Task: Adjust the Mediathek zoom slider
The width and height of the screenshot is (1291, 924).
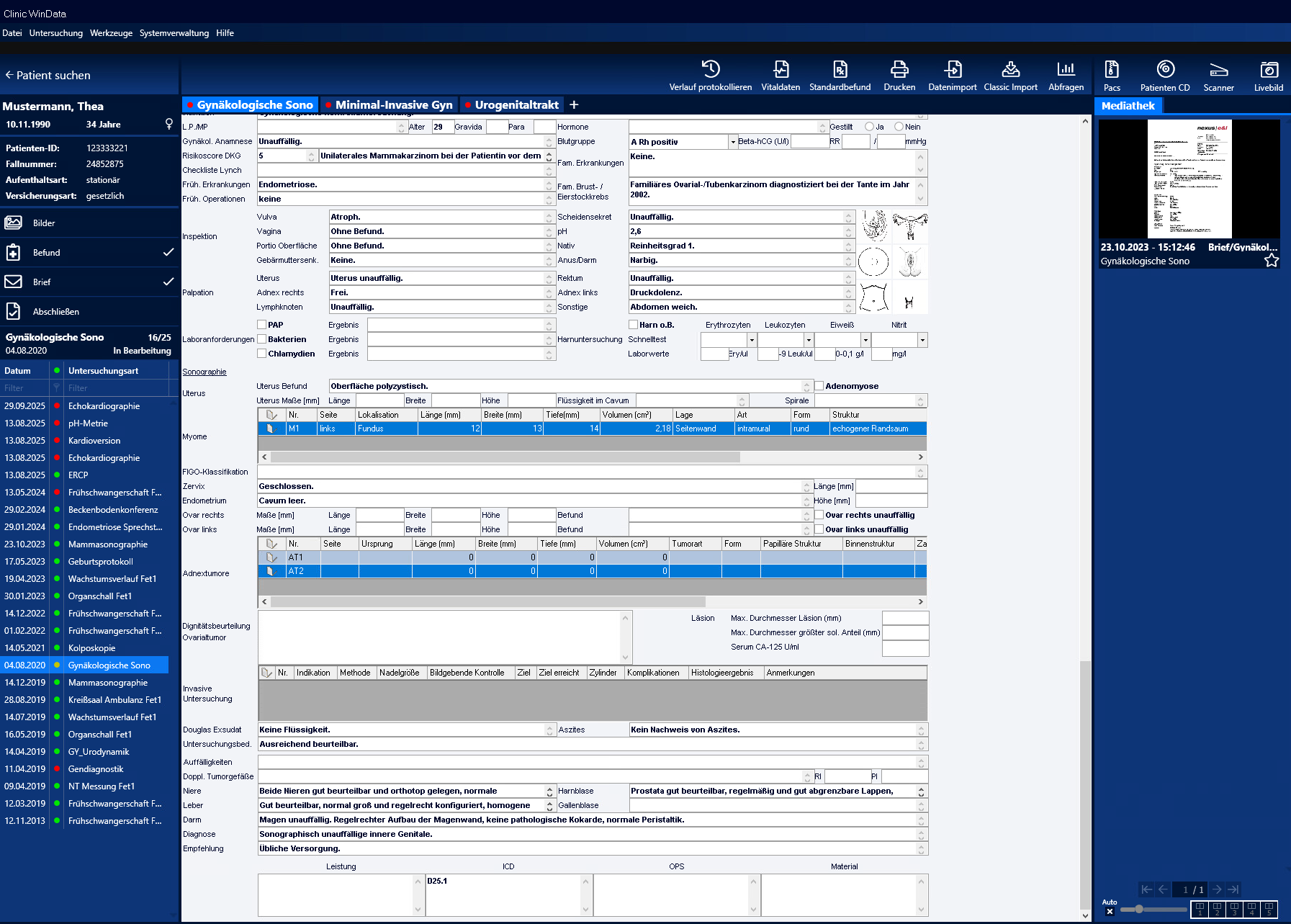Action: point(1139,909)
